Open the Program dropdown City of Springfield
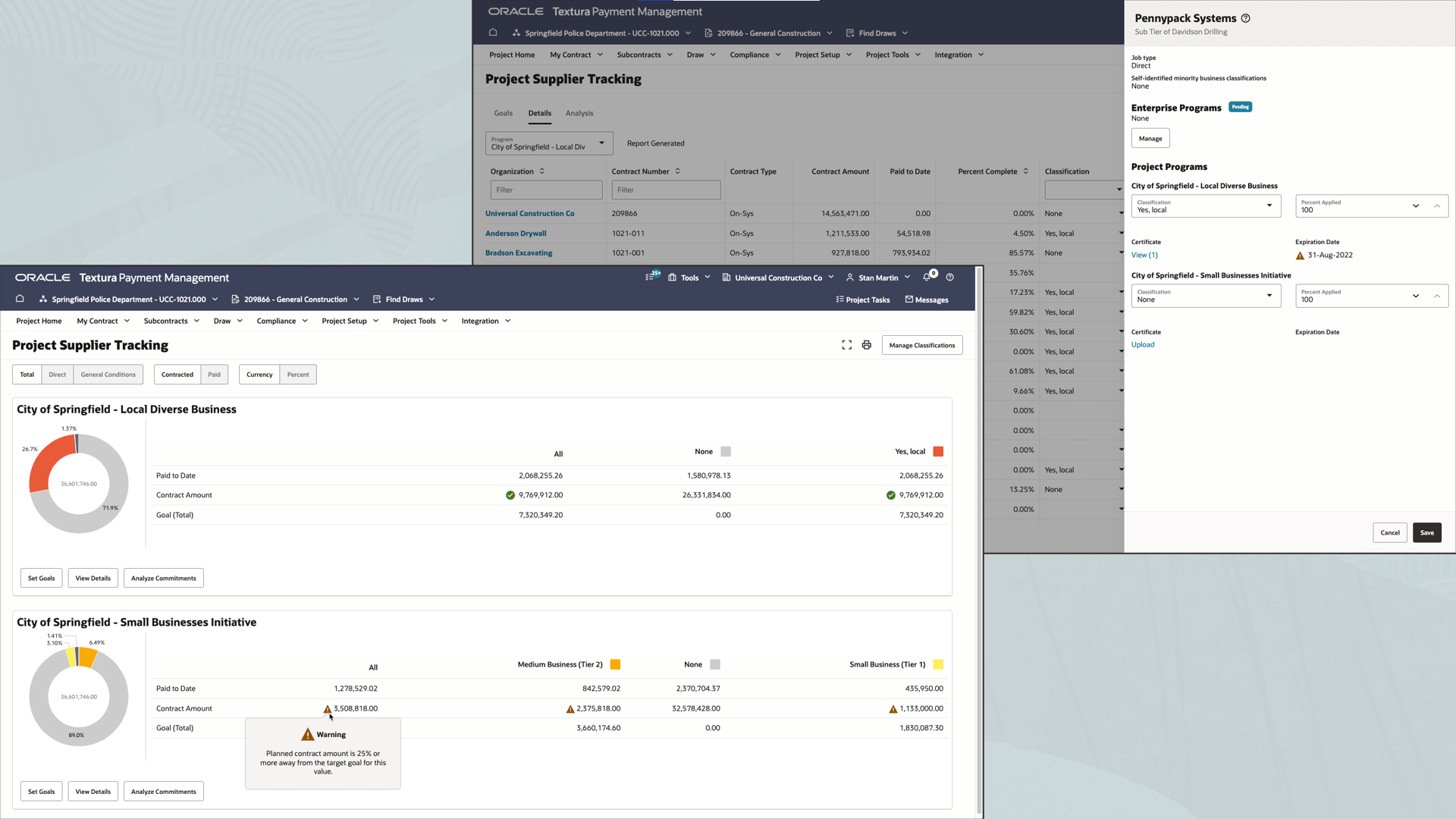Viewport: 1456px width, 819px height. (548, 143)
